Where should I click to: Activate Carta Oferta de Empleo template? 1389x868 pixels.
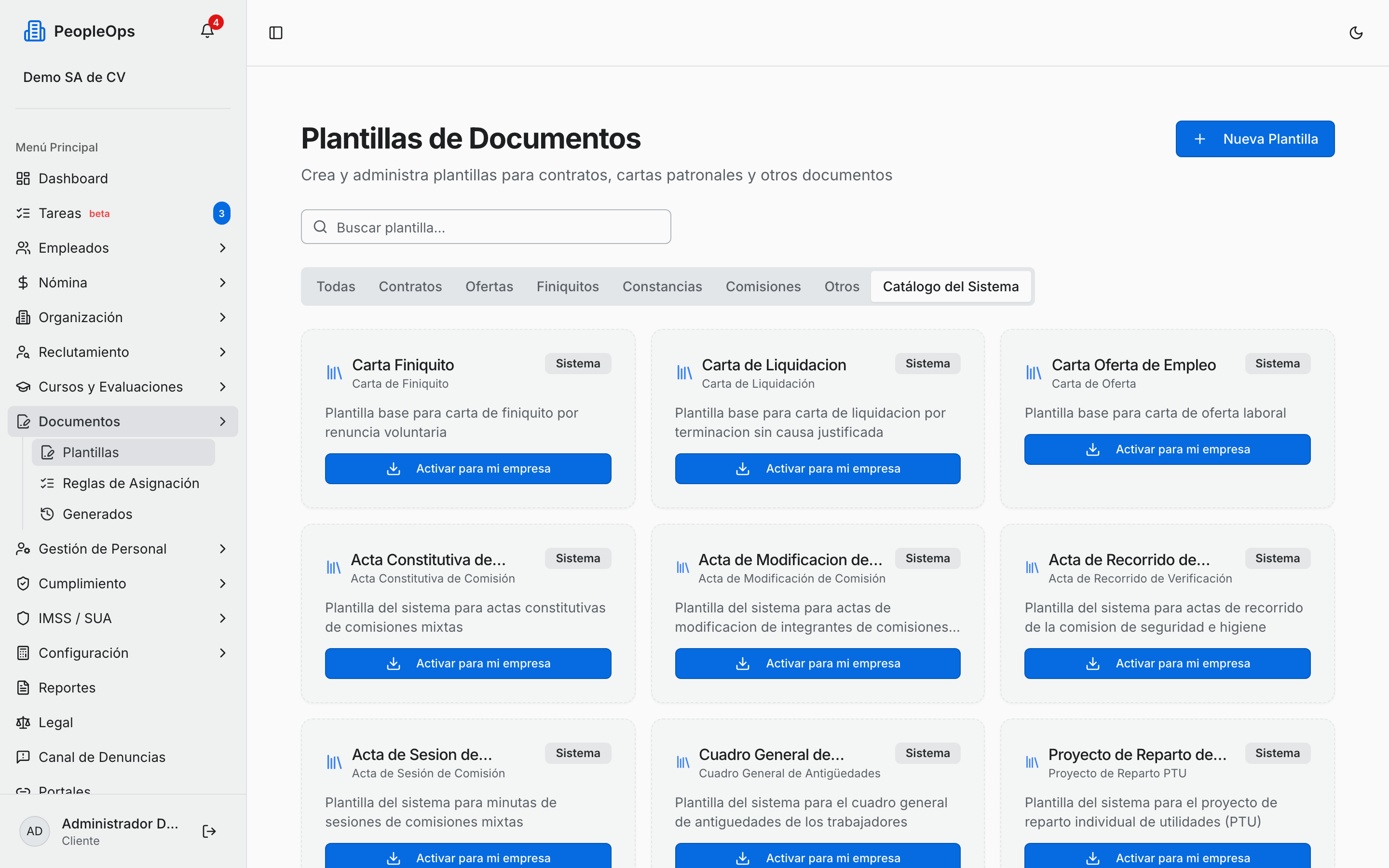coord(1167,449)
